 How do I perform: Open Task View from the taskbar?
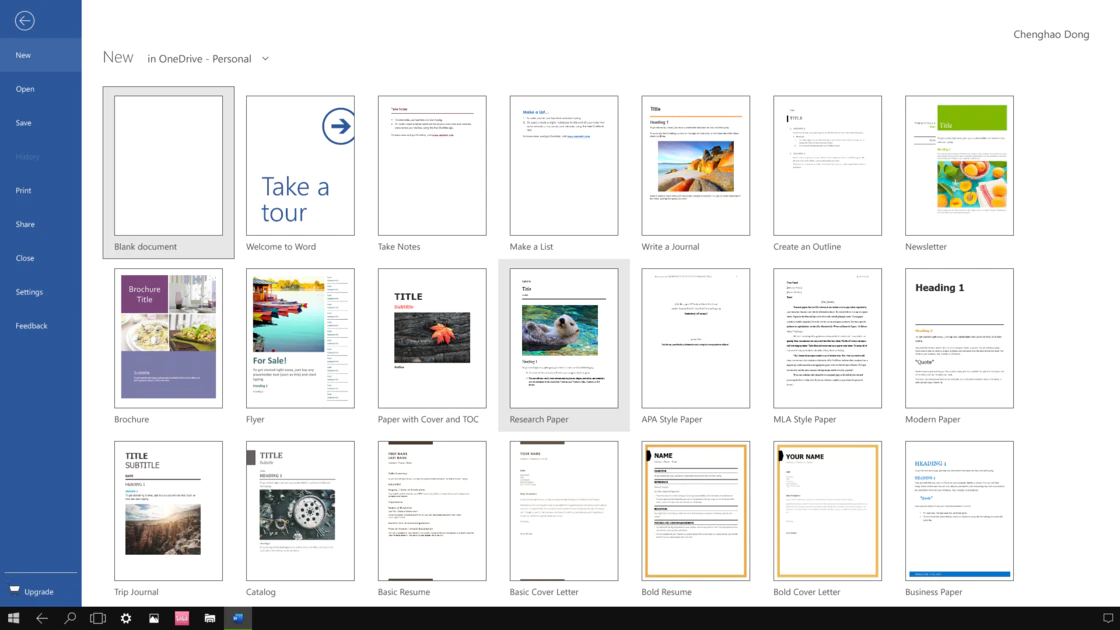(98, 619)
